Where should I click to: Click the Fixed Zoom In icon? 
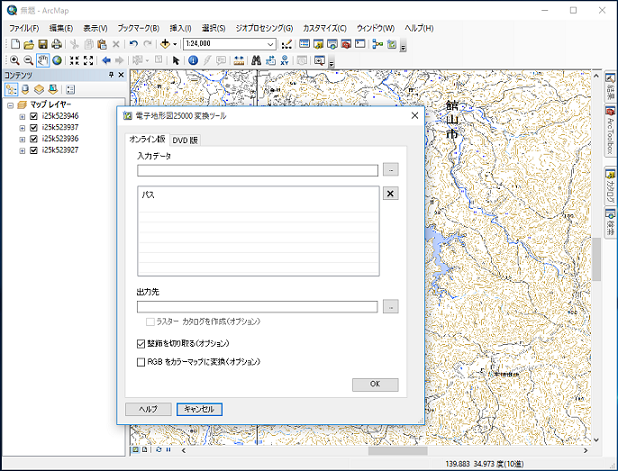(x=74, y=60)
